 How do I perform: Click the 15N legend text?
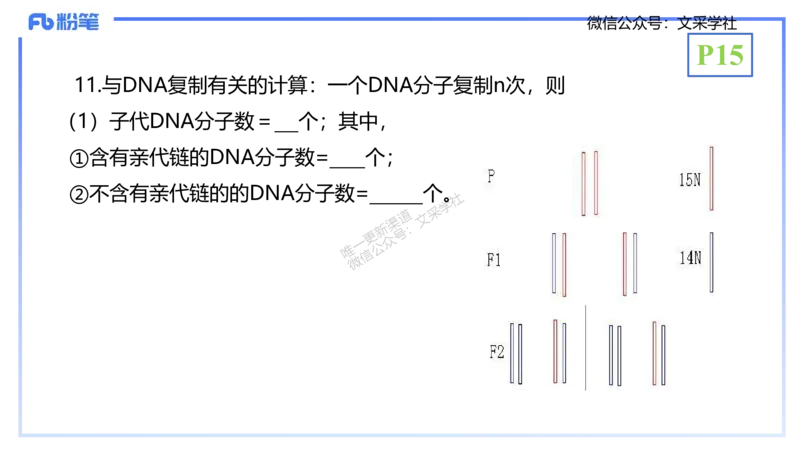click(689, 181)
